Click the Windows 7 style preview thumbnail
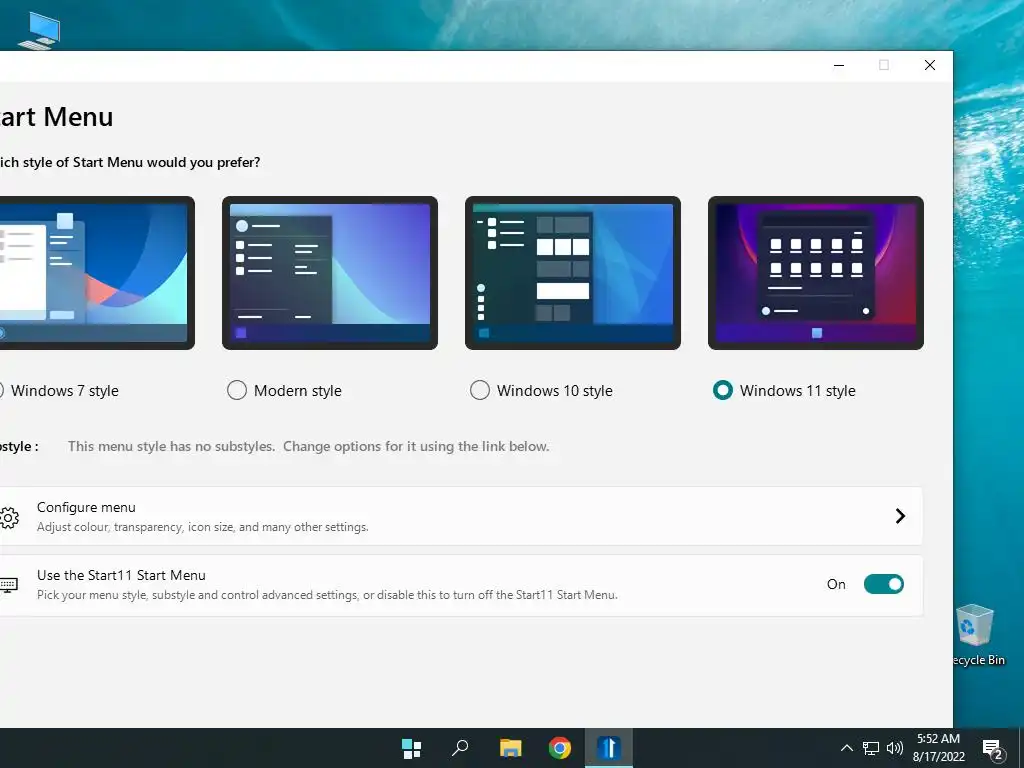The height and width of the screenshot is (768, 1024). 97,273
